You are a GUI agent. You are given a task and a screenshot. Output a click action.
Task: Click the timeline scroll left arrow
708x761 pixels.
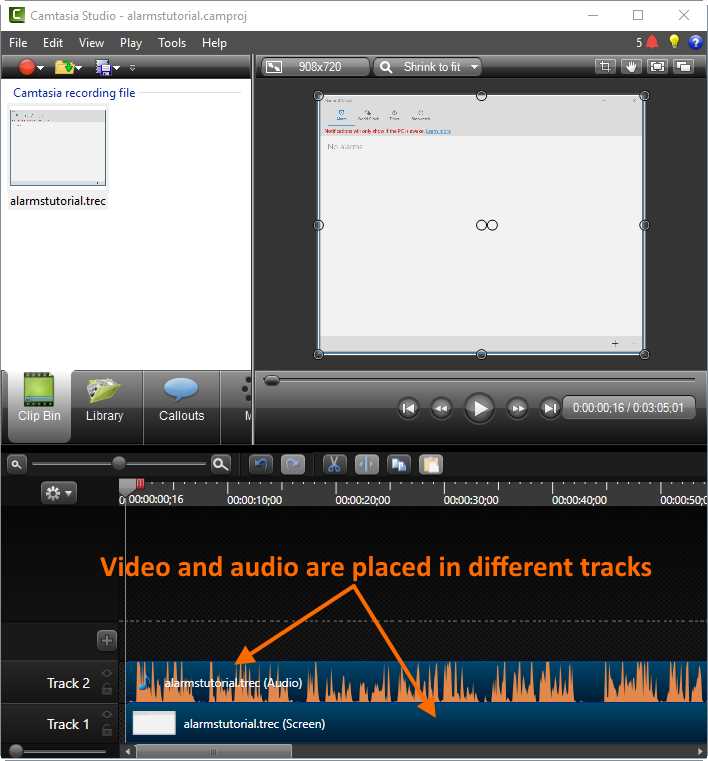pyautogui.click(x=128, y=752)
